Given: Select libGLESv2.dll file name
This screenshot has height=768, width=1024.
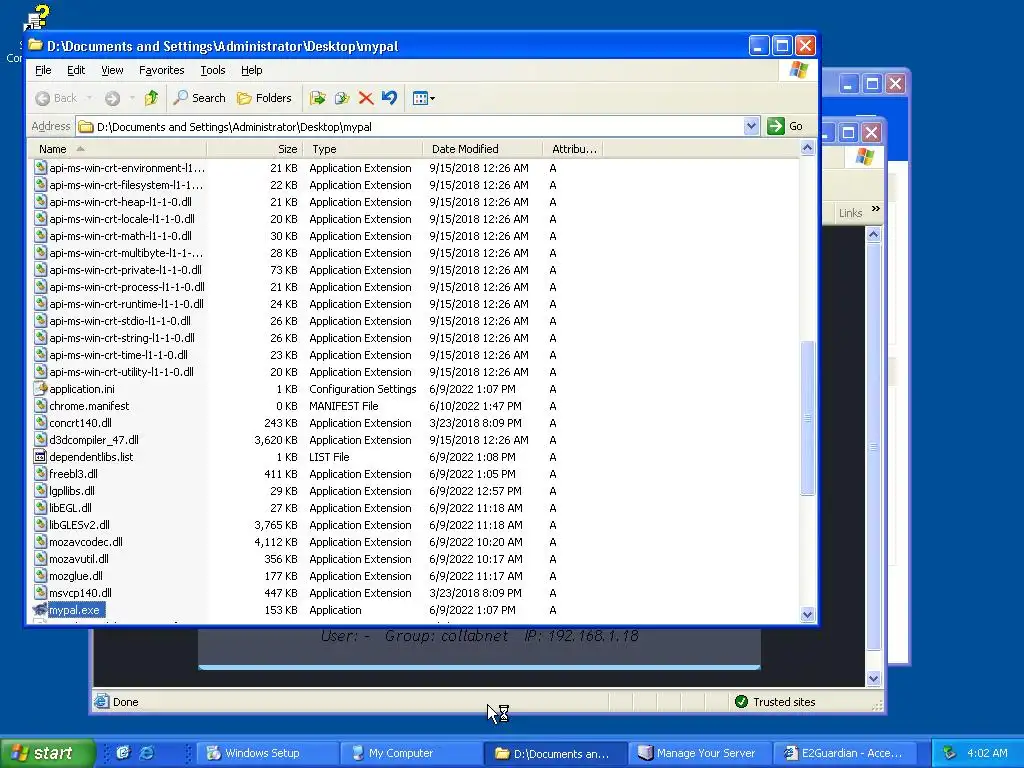Looking at the screenshot, I should tap(80, 525).
